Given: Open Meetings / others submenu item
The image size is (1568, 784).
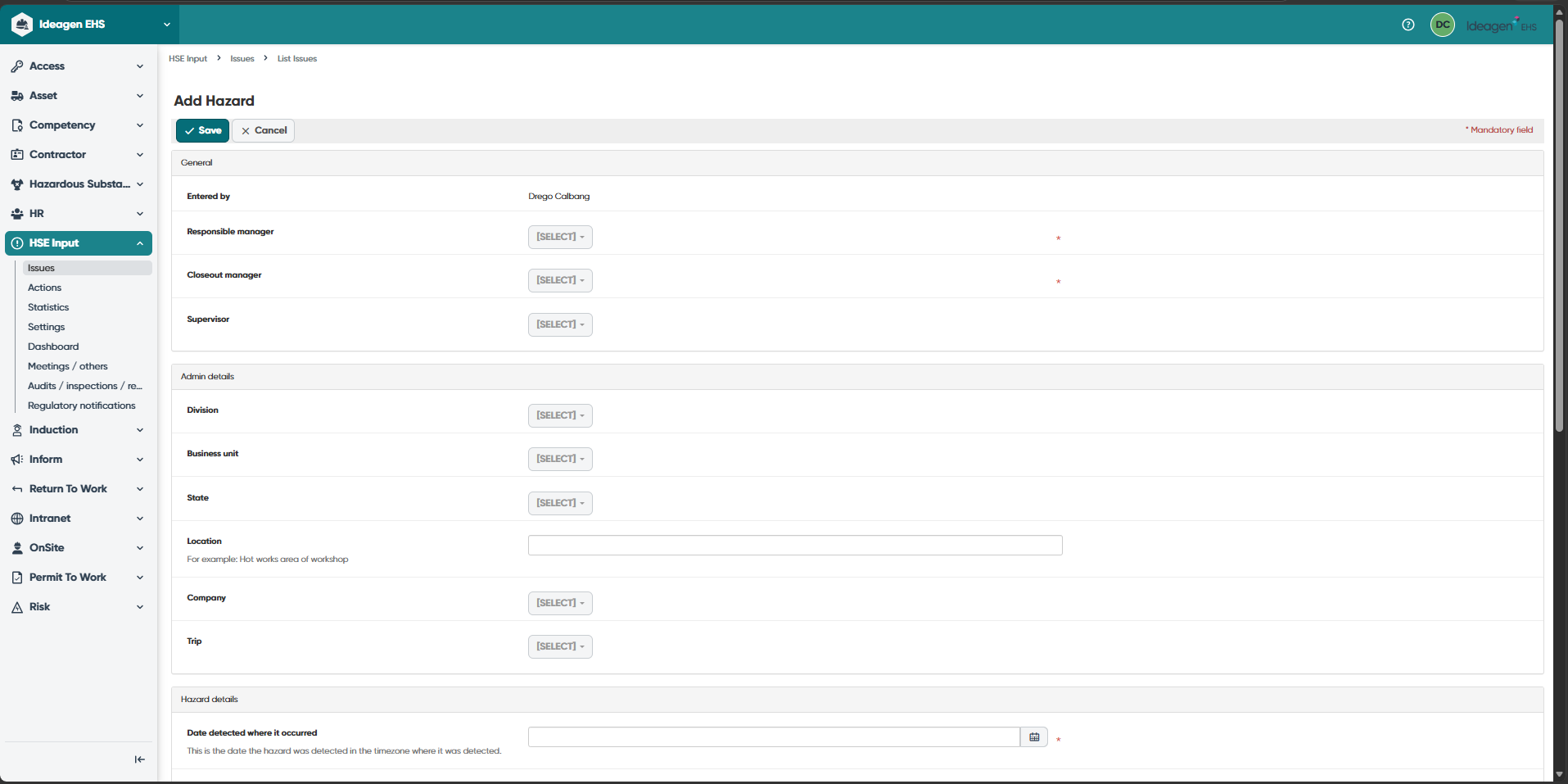Looking at the screenshot, I should click(x=68, y=366).
